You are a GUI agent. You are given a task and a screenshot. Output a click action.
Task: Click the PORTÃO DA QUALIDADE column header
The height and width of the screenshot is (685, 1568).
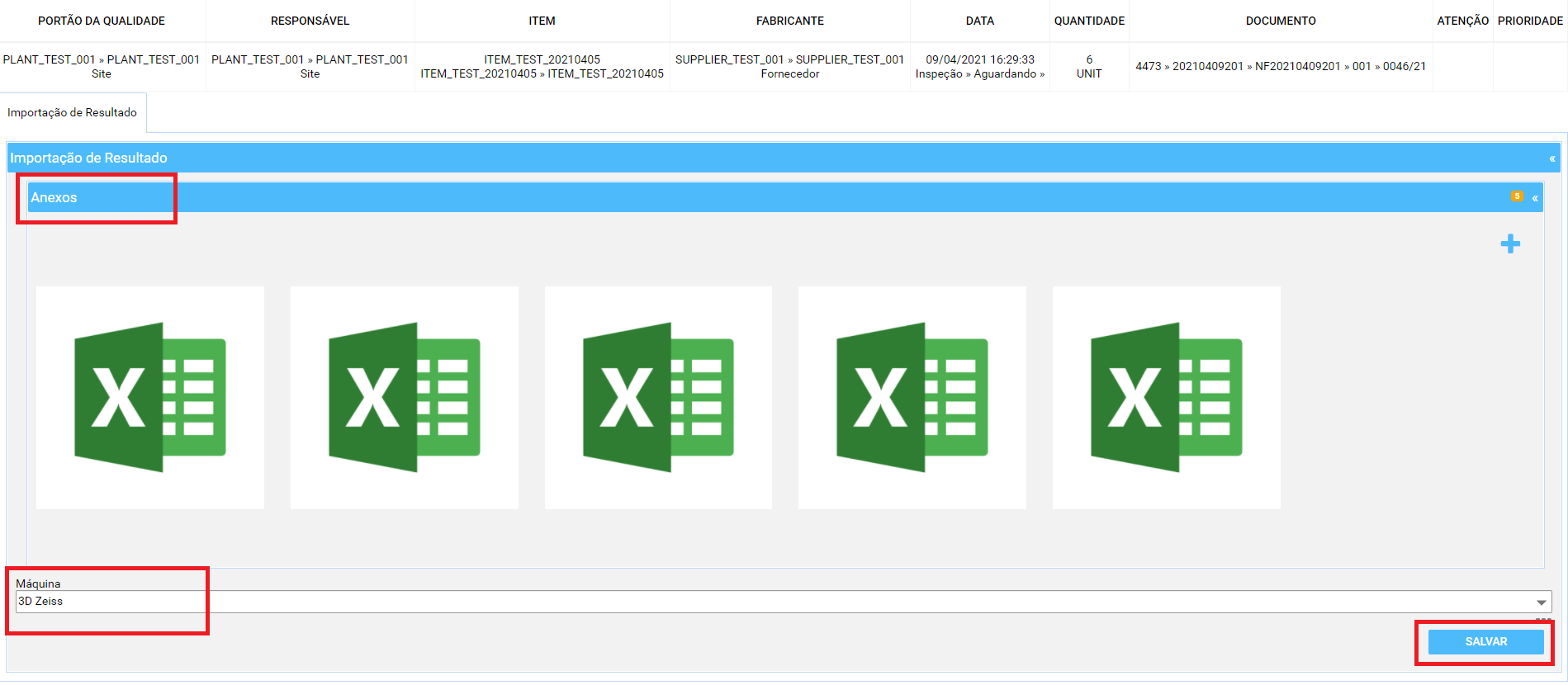pyautogui.click(x=102, y=21)
